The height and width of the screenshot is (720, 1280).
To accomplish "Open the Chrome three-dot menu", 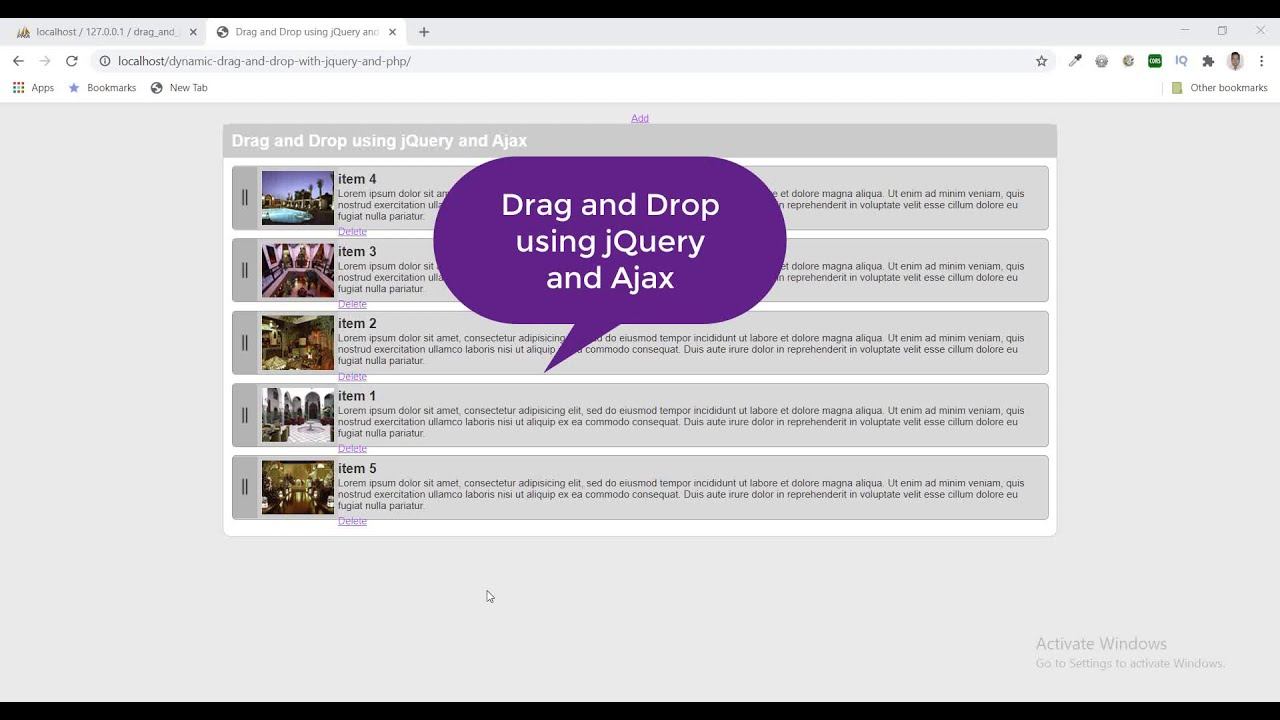I will point(1262,61).
